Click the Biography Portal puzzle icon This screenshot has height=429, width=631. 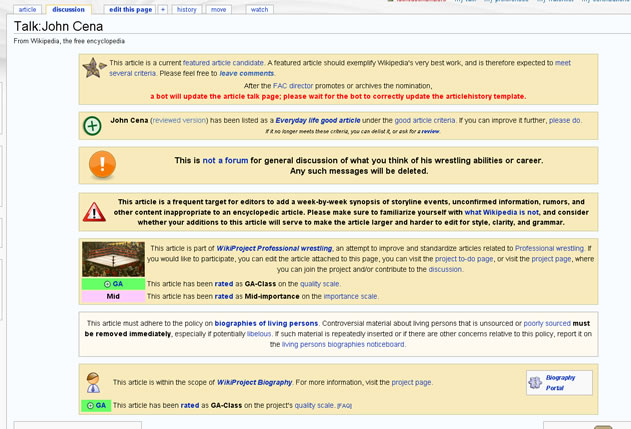point(535,382)
